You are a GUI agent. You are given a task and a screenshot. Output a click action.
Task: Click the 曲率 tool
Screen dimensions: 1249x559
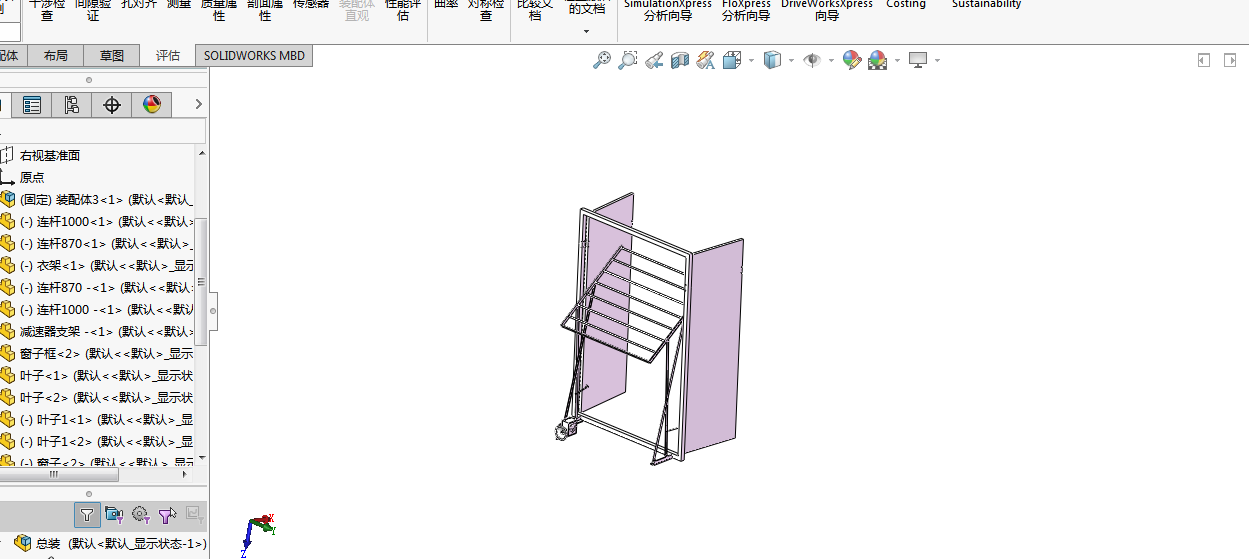[446, 4]
